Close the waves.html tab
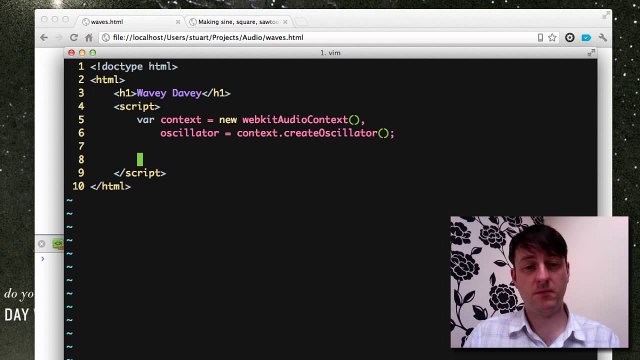The height and width of the screenshot is (360, 640). (x=178, y=22)
